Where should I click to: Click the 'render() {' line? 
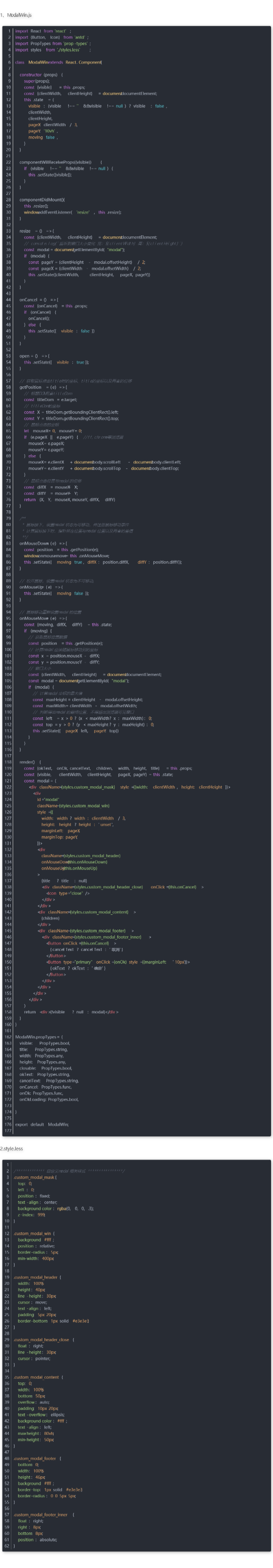pyautogui.click(x=30, y=762)
